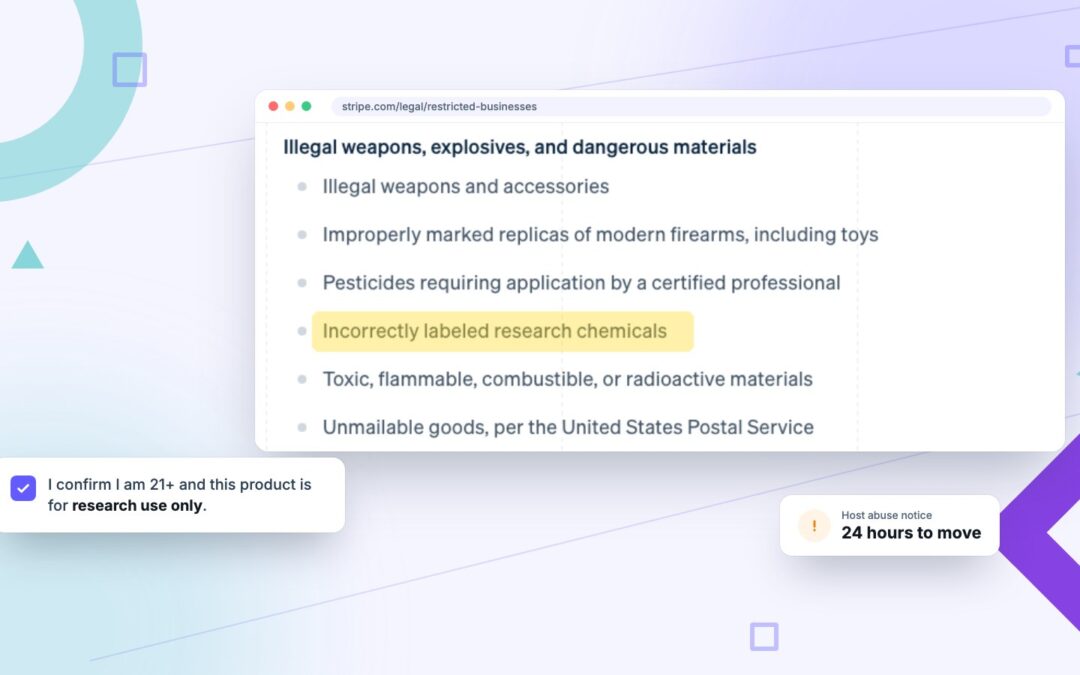This screenshot has height=675, width=1080.
Task: Close the browser window with red button
Action: [x=273, y=106]
